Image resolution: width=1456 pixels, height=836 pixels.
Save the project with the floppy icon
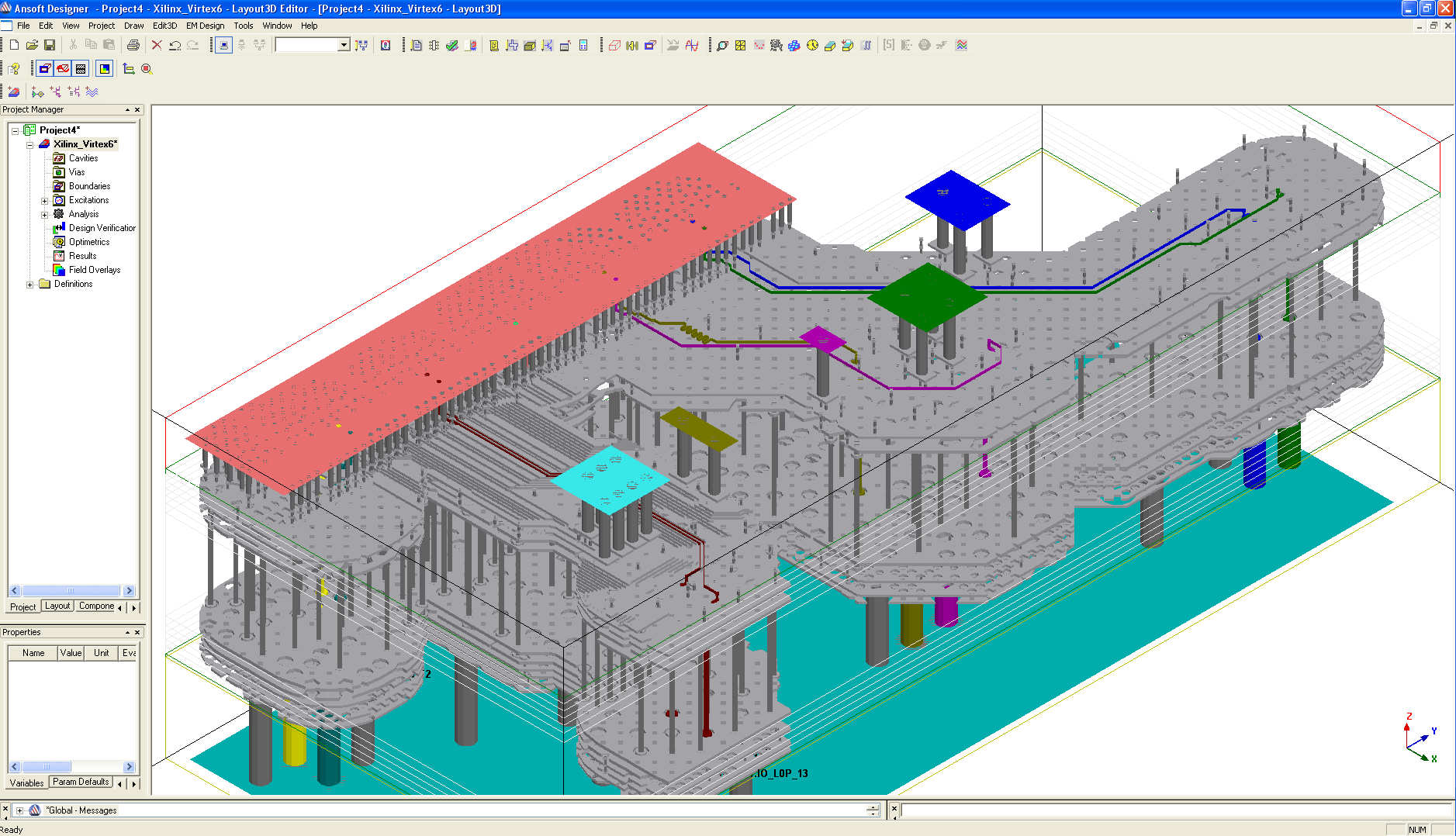50,45
